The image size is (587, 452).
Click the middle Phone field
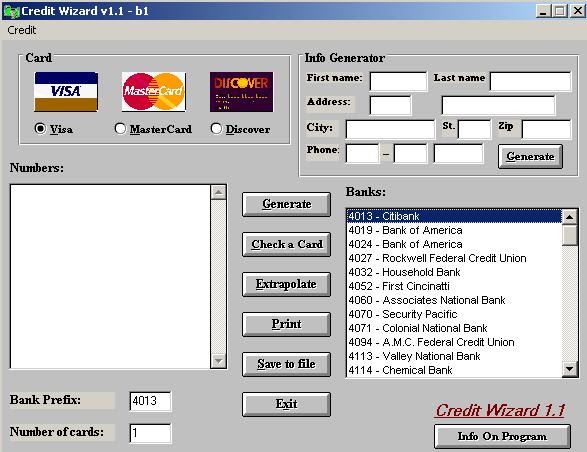[x=410, y=154]
